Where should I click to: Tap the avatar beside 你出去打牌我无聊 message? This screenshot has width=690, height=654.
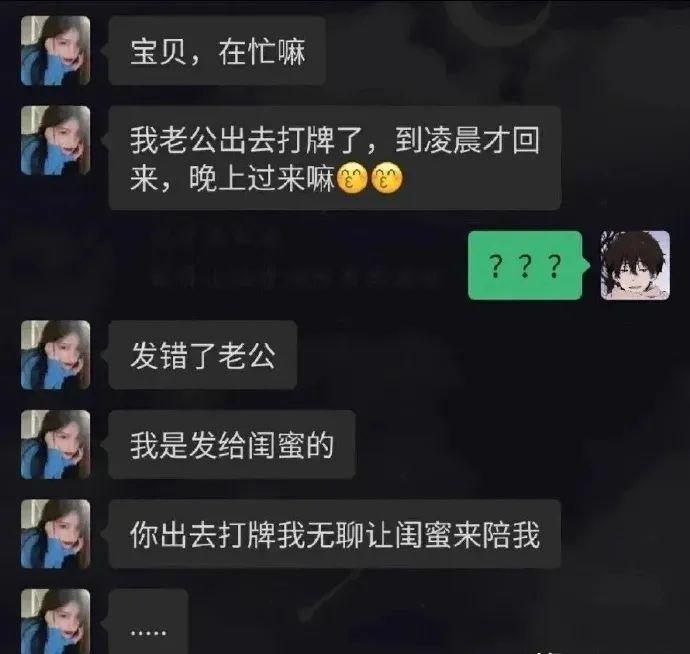tap(55, 534)
